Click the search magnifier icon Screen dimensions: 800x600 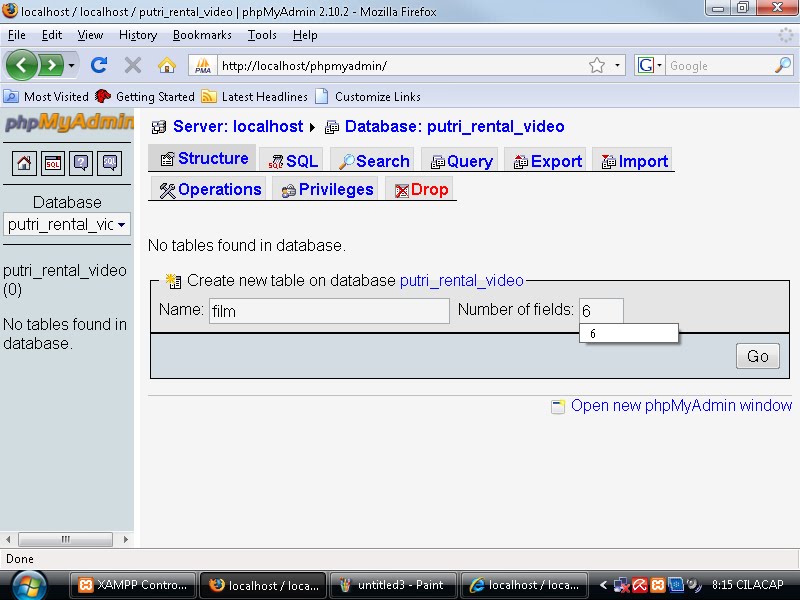[782, 65]
